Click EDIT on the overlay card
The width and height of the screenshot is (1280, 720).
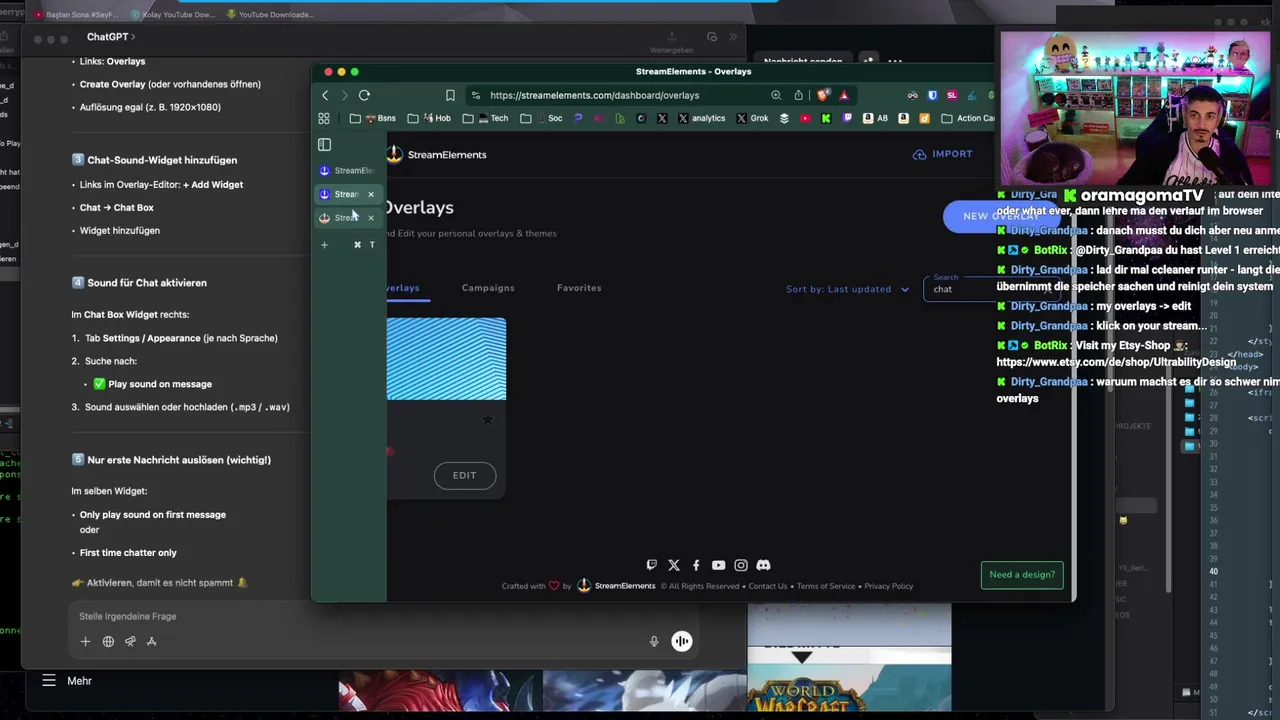pyautogui.click(x=464, y=475)
